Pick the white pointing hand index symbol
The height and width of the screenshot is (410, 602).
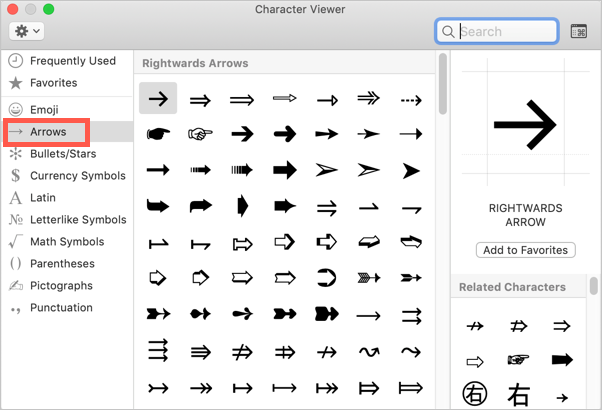click(x=200, y=134)
